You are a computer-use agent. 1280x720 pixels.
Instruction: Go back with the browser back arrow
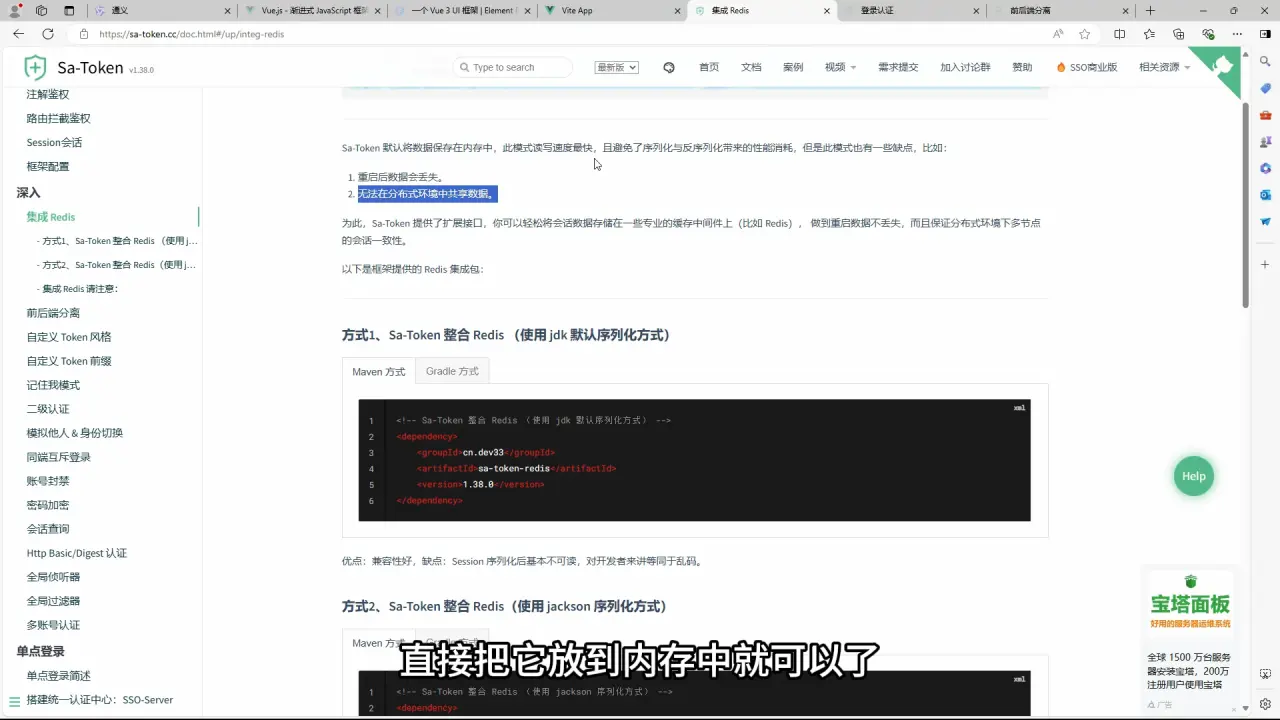[x=18, y=33]
